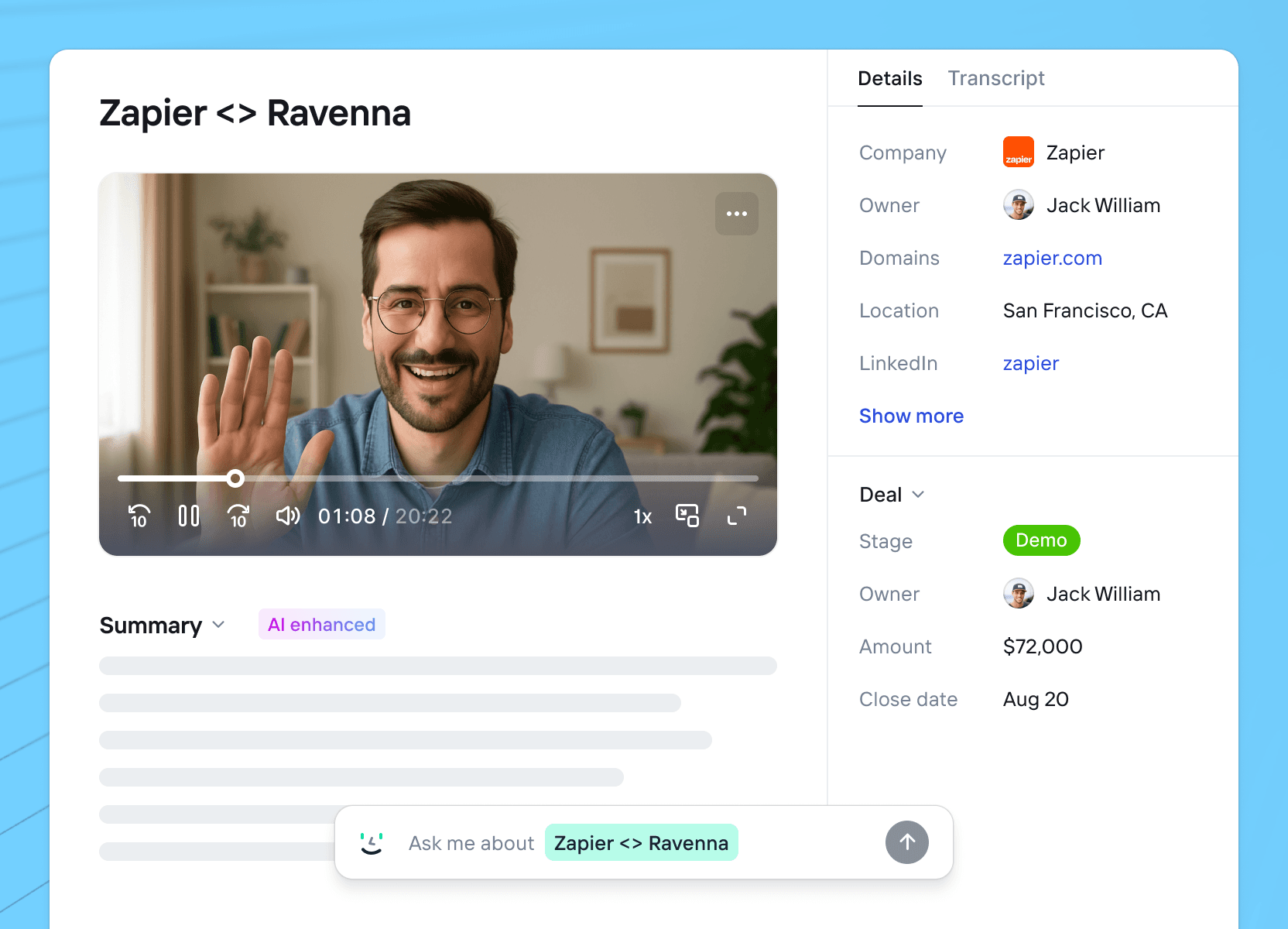Switch to the Transcript tab
This screenshot has height=929, width=1288.
(x=995, y=78)
